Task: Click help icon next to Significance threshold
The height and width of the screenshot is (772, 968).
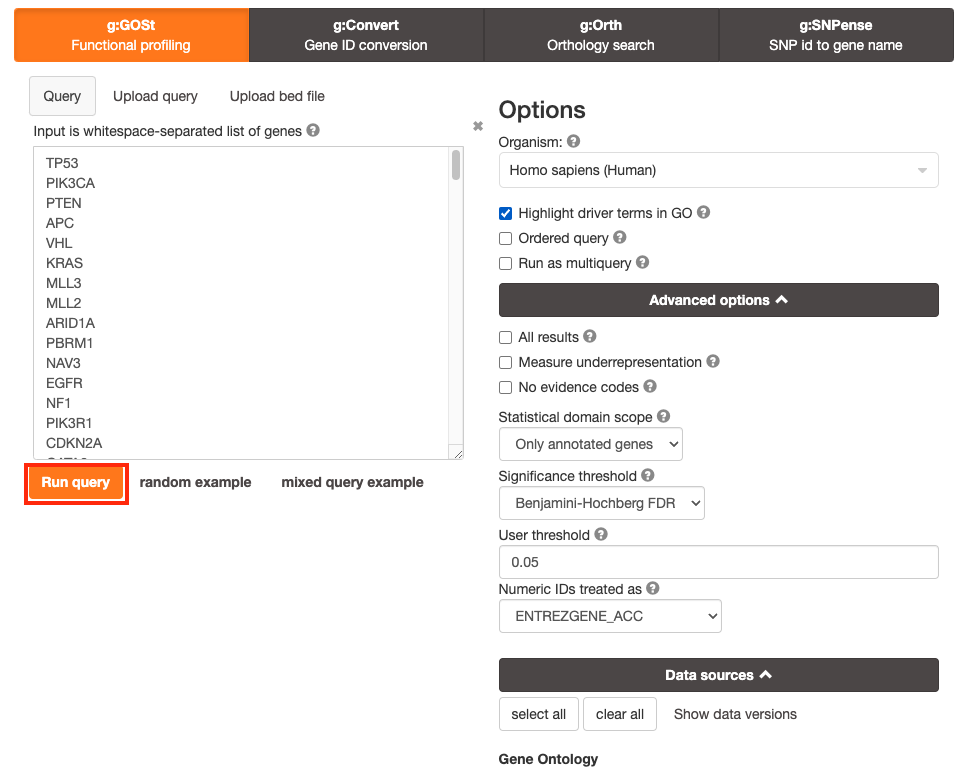Action: tap(648, 475)
